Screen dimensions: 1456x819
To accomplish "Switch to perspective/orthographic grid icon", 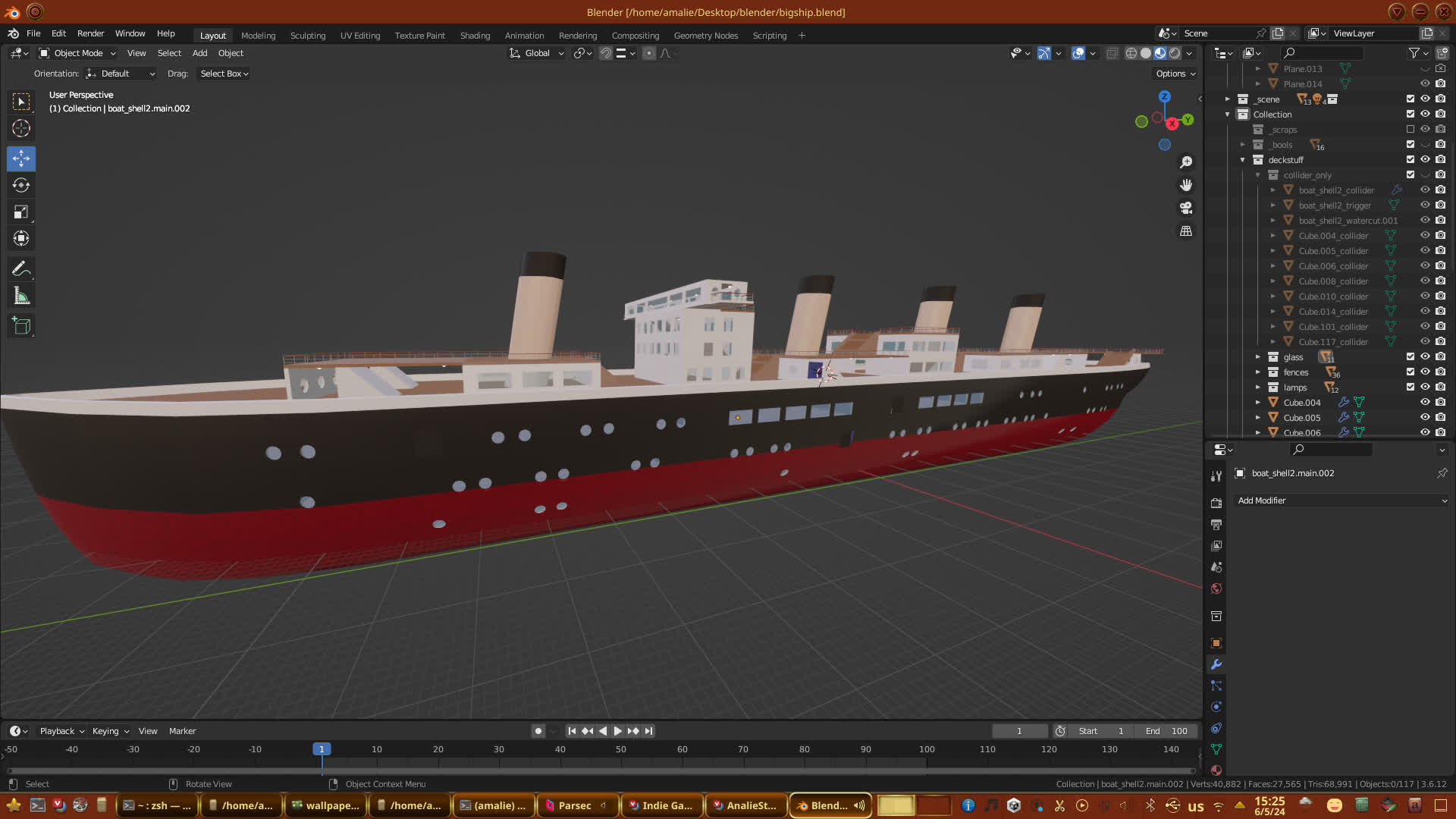I will pos(1186,231).
